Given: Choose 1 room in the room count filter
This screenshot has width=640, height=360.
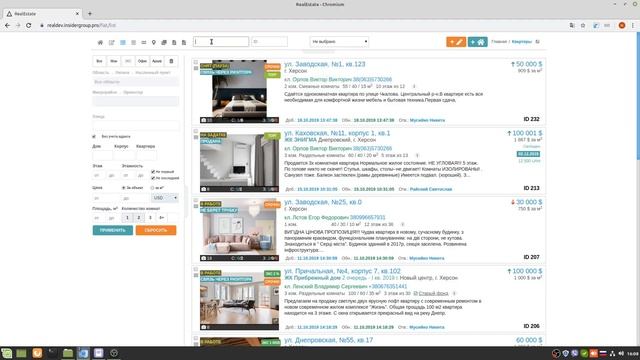Looking at the screenshot, I should click(x=127, y=218).
